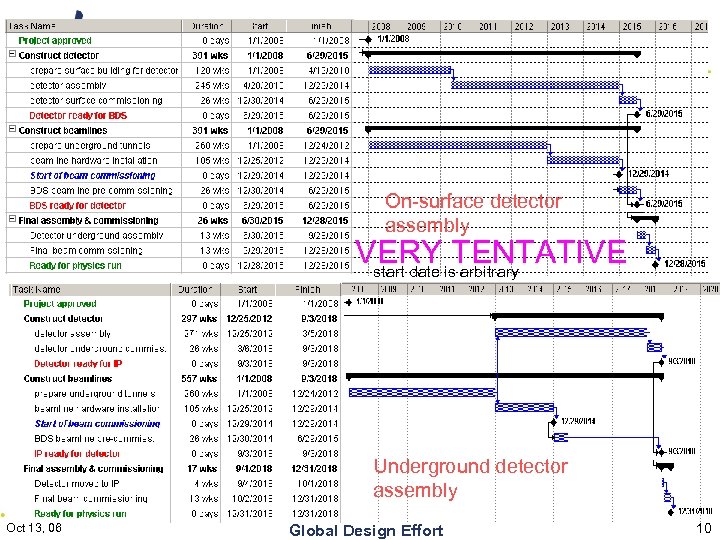Click the 'On-surface detector assembly' caption
Image resolution: width=720 pixels, height=540 pixels.
click(x=473, y=213)
